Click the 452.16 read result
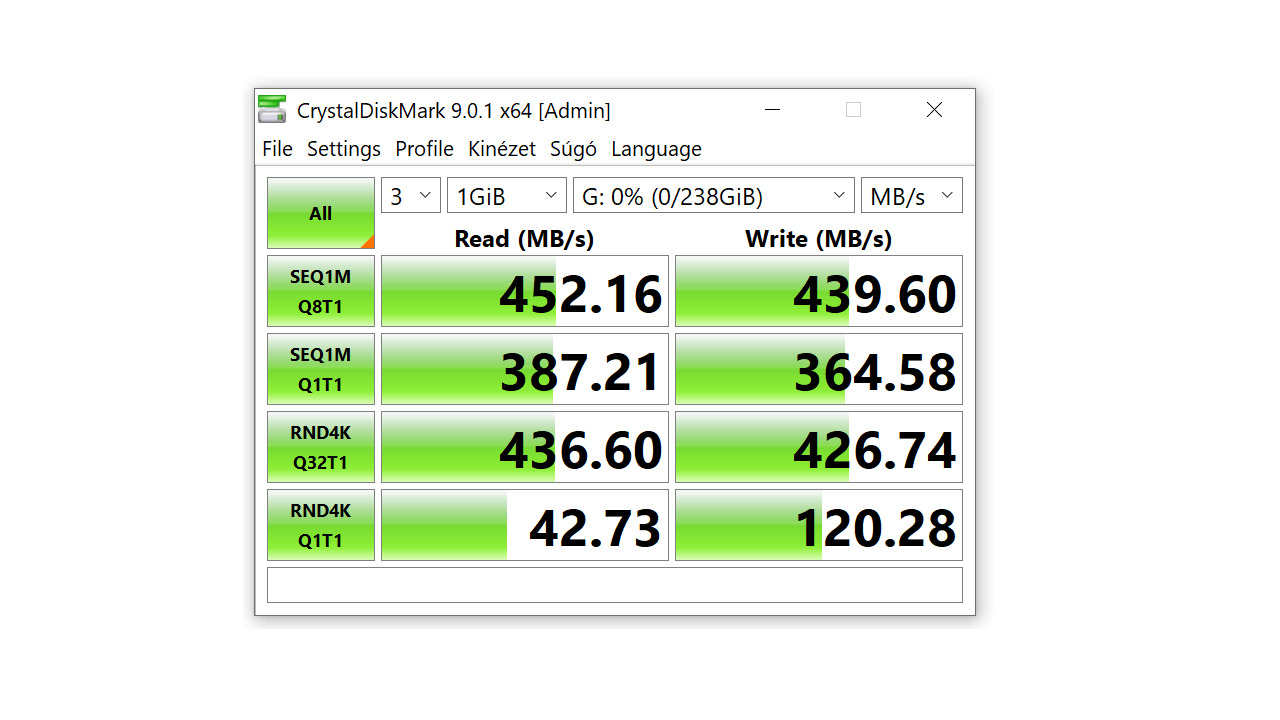 [x=525, y=291]
